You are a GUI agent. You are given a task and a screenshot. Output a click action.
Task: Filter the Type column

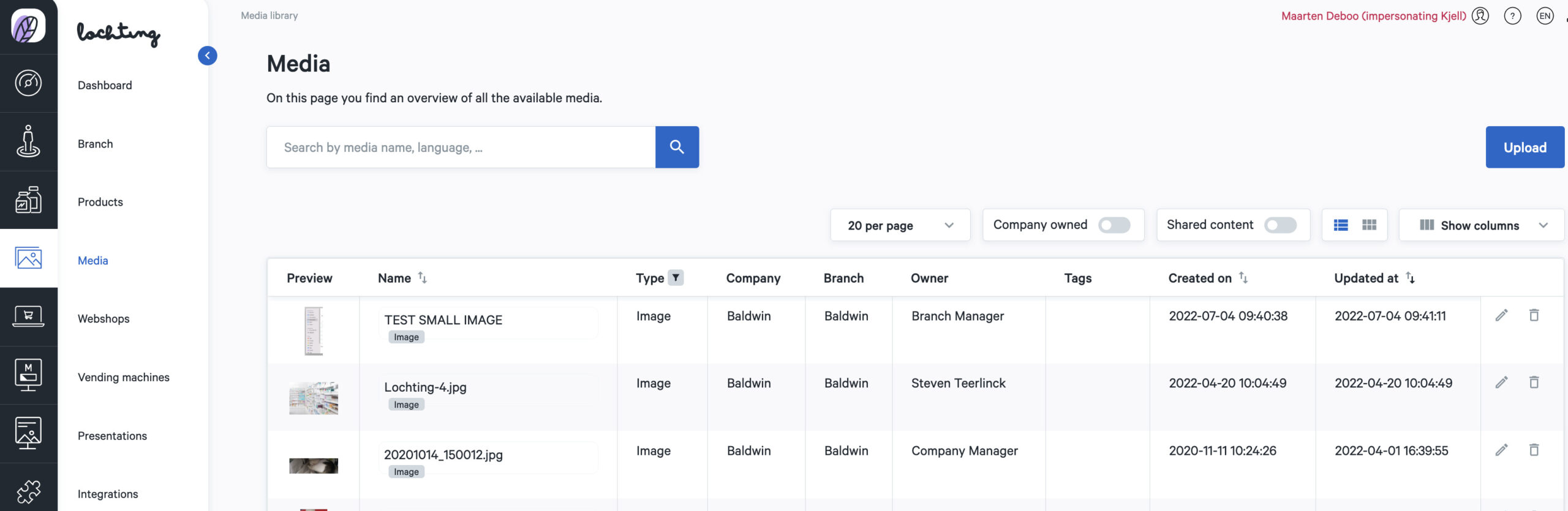tap(675, 278)
